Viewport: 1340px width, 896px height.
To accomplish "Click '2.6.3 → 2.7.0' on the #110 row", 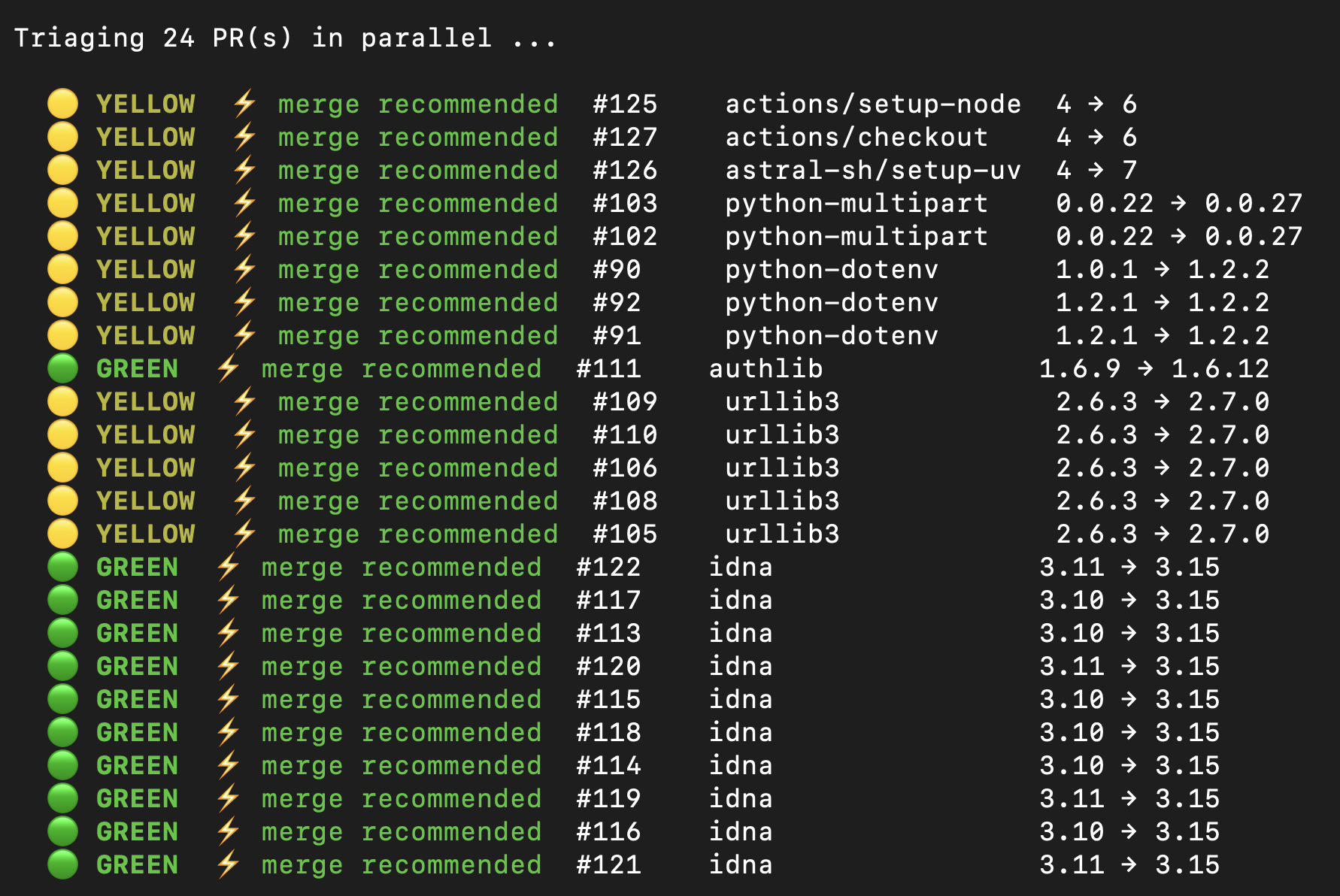I will pyautogui.click(x=1163, y=434).
